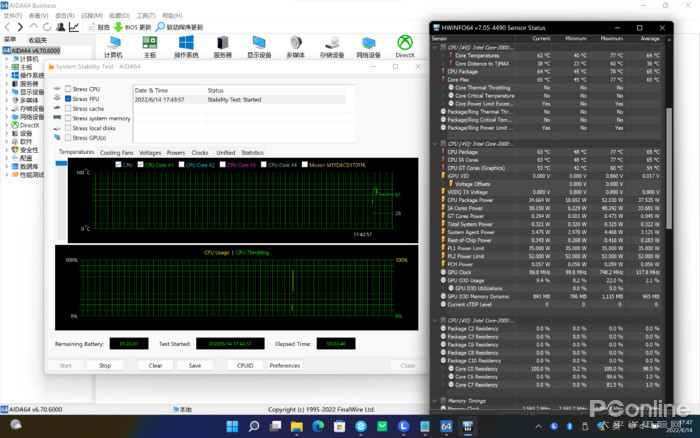Open Windows Start button on taskbar
The image size is (700, 438).
(232, 426)
